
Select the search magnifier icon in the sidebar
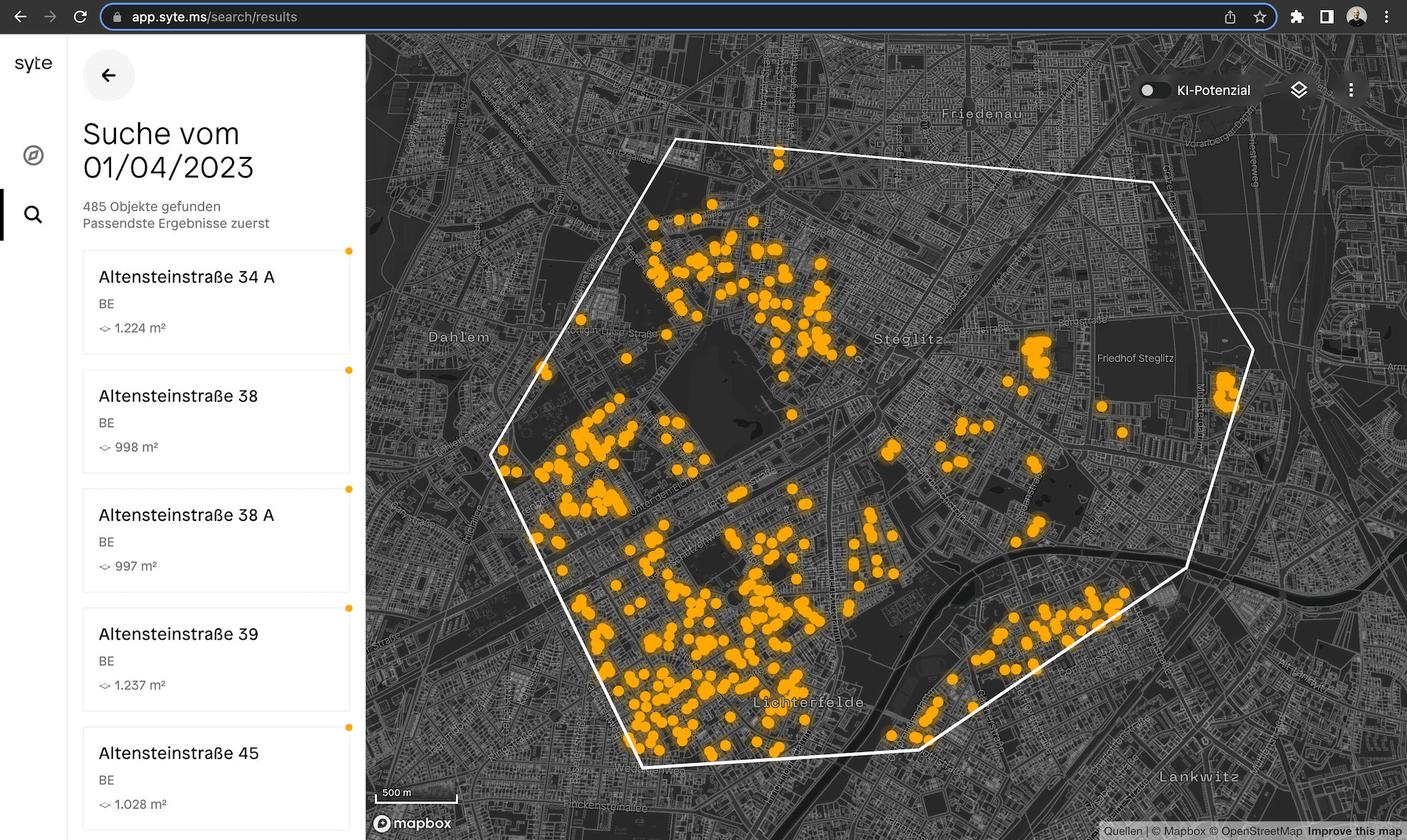tap(33, 215)
